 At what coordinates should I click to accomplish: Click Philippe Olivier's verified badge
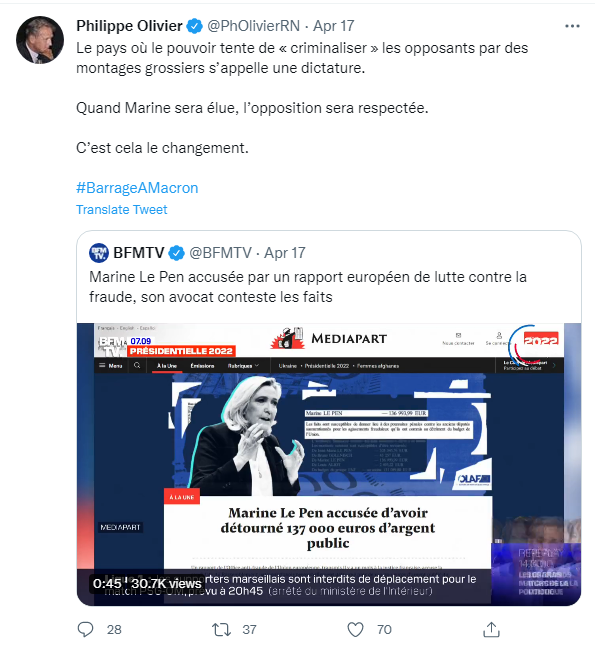[x=194, y=26]
